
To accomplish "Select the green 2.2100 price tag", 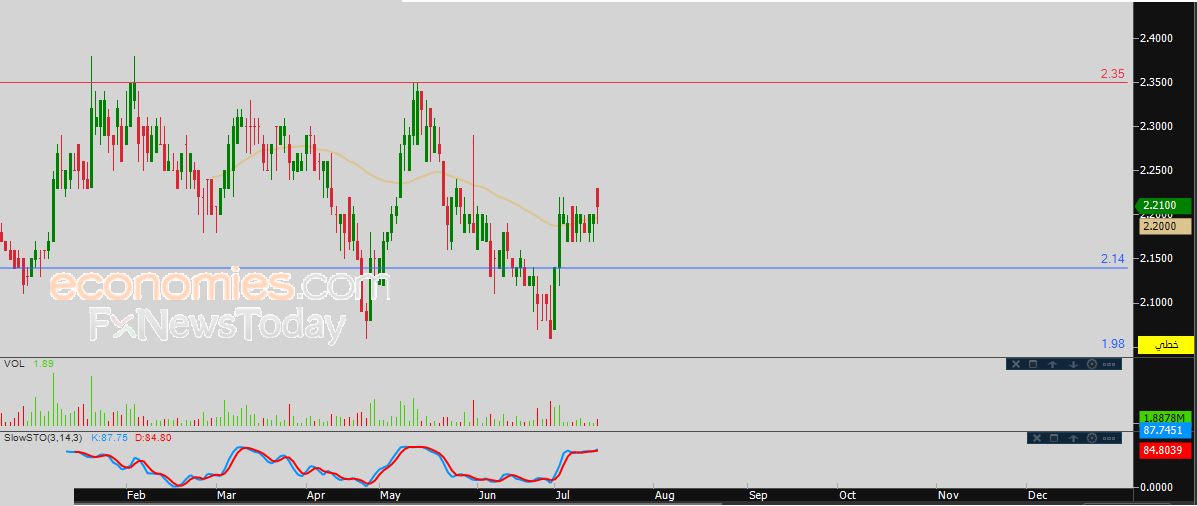I will [1163, 205].
